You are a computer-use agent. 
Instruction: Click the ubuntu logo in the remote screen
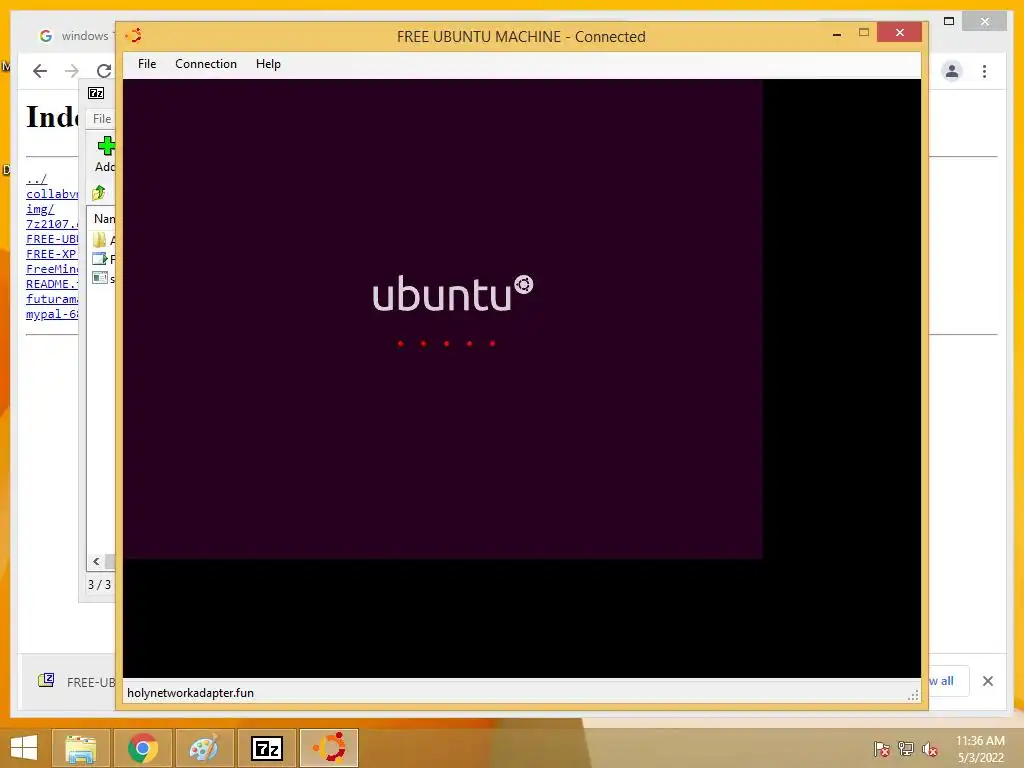click(453, 293)
